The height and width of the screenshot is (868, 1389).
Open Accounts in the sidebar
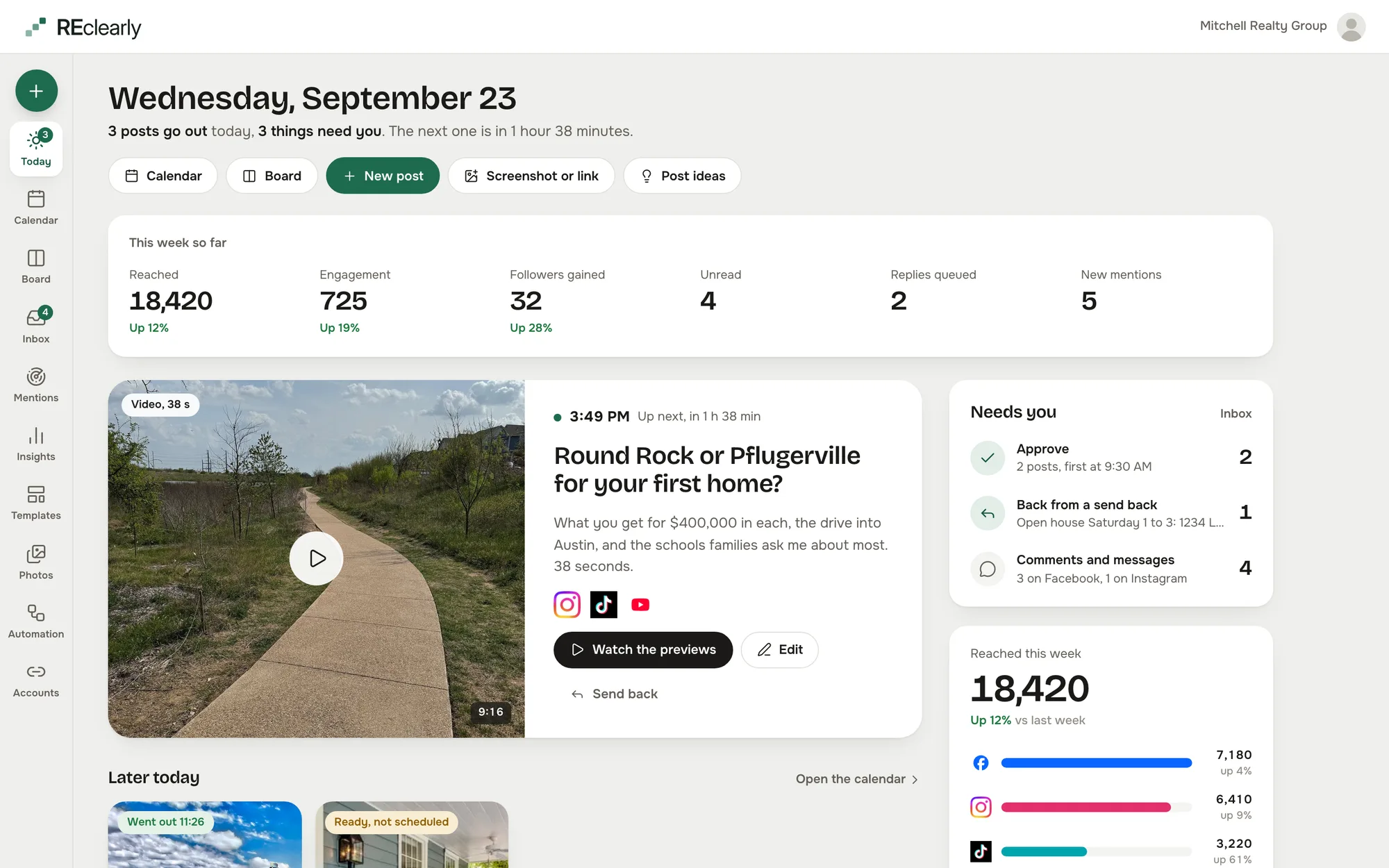click(x=36, y=681)
